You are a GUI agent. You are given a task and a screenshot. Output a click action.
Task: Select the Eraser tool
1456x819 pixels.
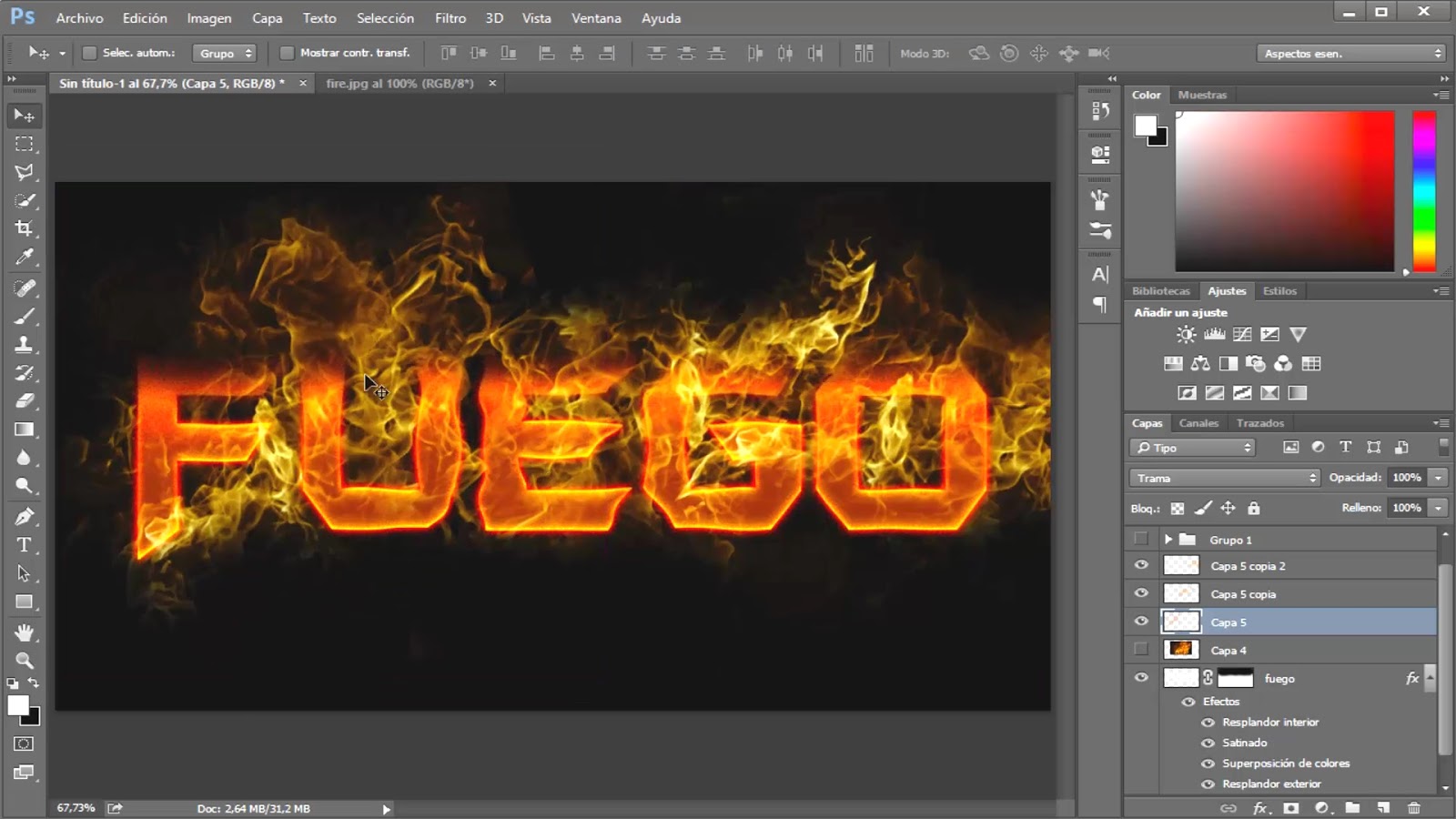25,400
